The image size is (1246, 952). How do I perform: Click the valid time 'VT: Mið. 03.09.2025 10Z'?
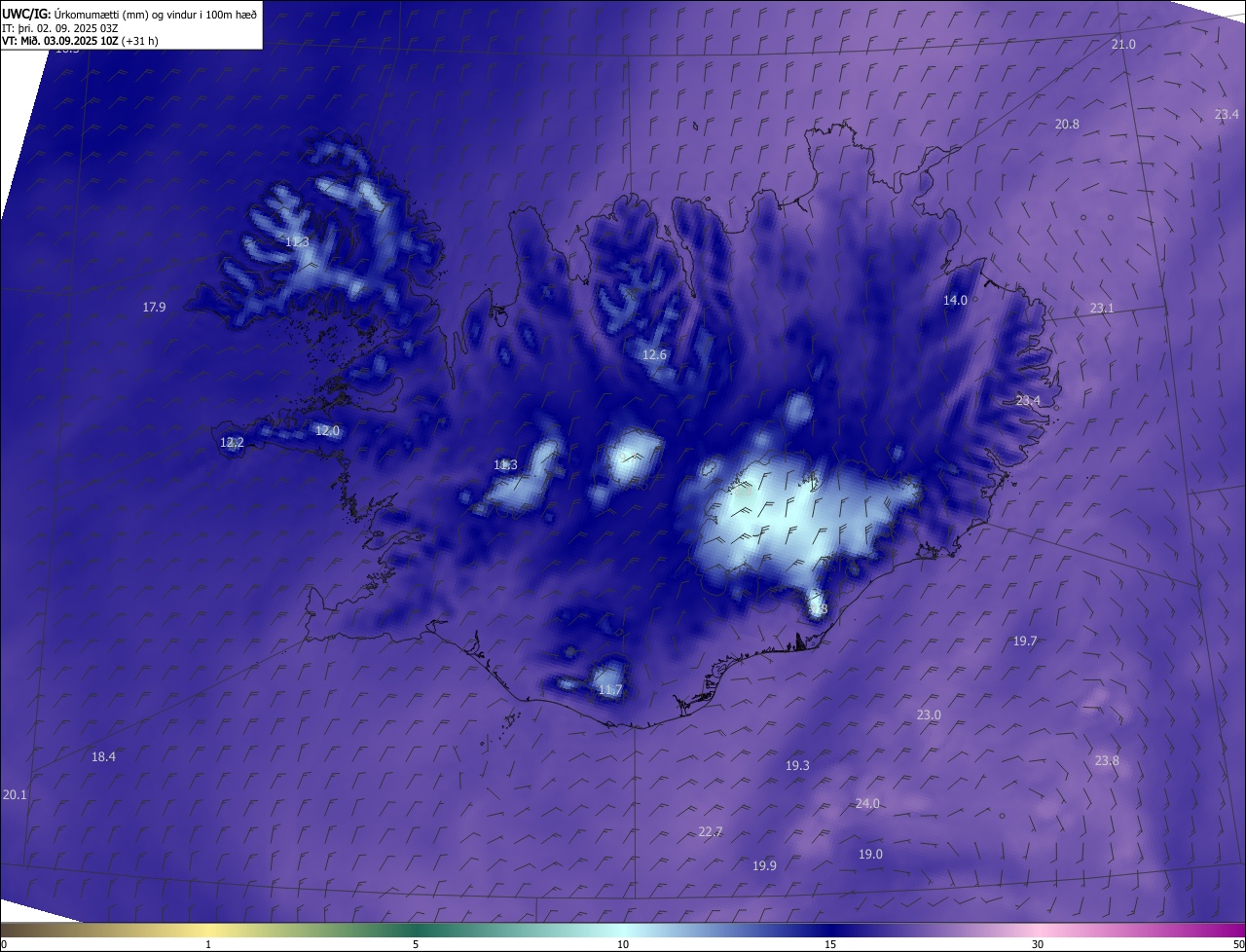[60, 41]
